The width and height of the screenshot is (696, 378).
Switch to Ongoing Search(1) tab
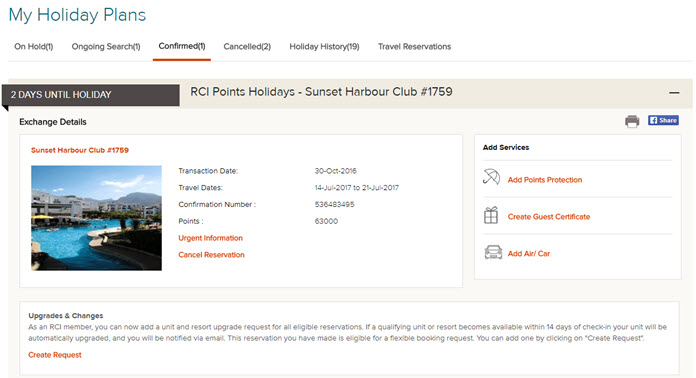point(106,47)
